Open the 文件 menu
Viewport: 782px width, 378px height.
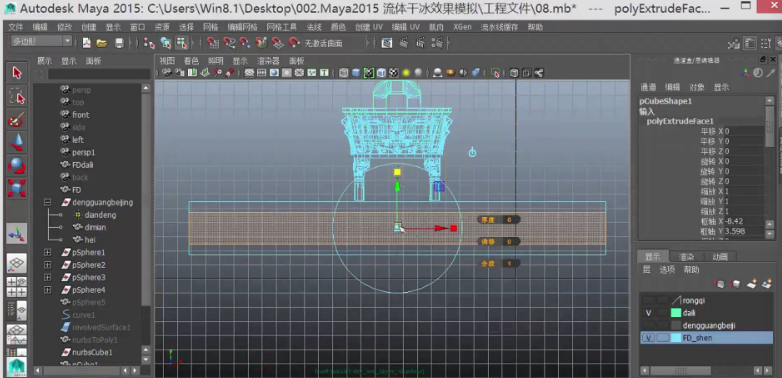coord(15,27)
